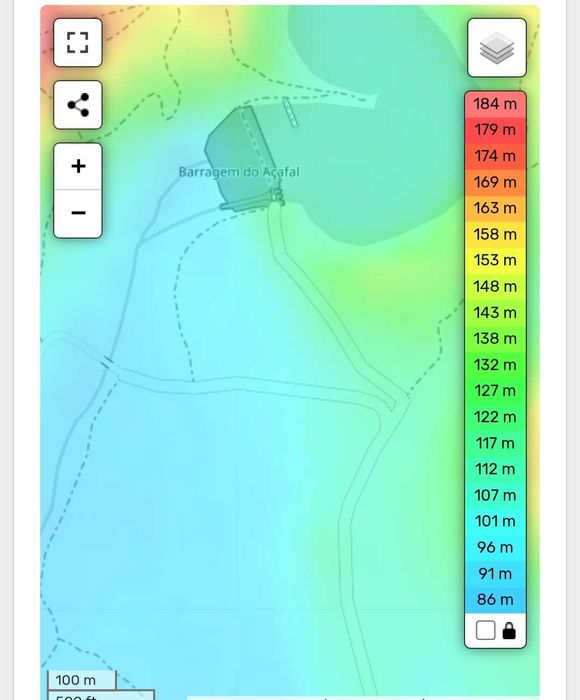
Task: Share this map via share icon
Action: pos(78,105)
